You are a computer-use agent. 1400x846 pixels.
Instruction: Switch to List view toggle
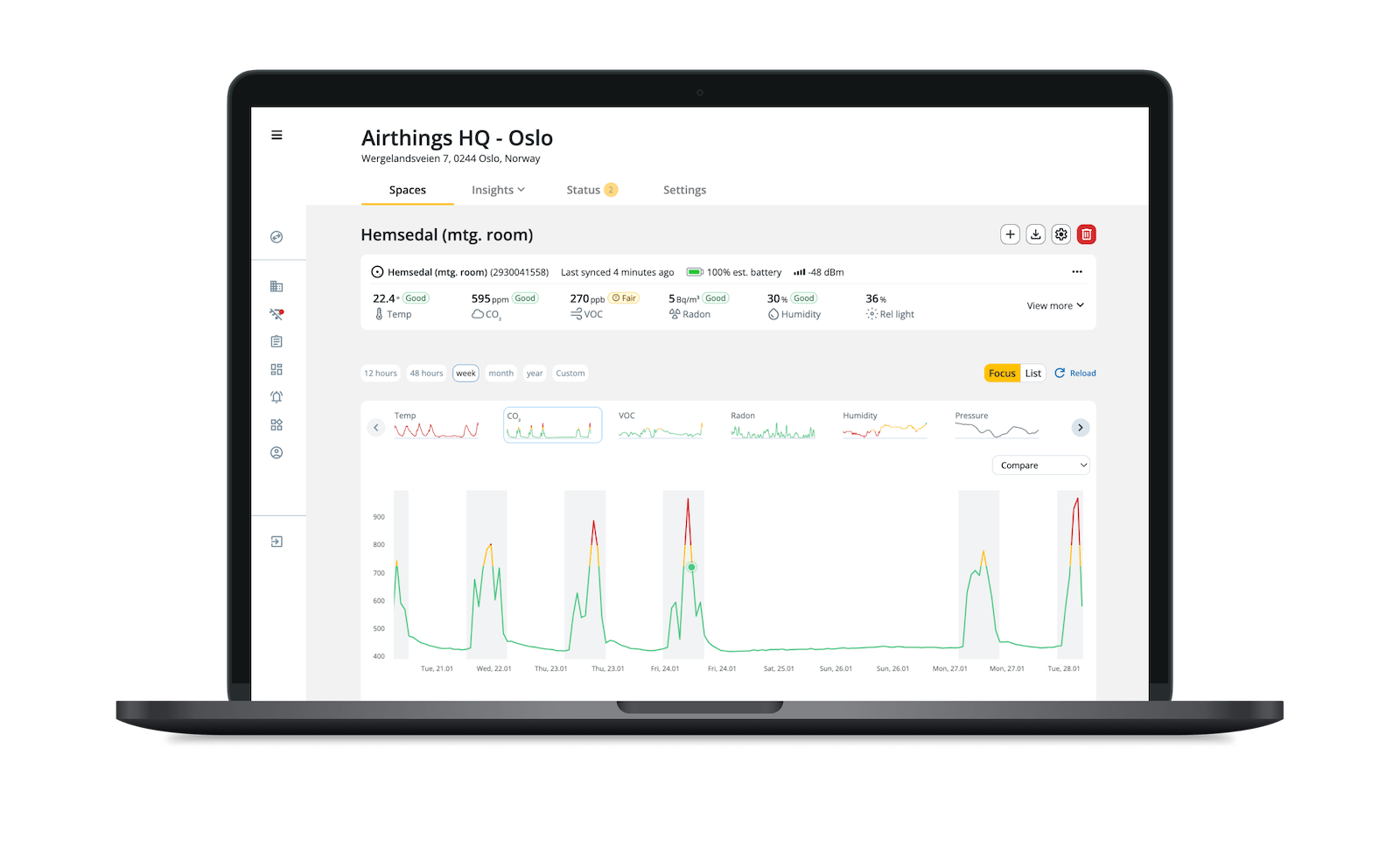(1032, 374)
